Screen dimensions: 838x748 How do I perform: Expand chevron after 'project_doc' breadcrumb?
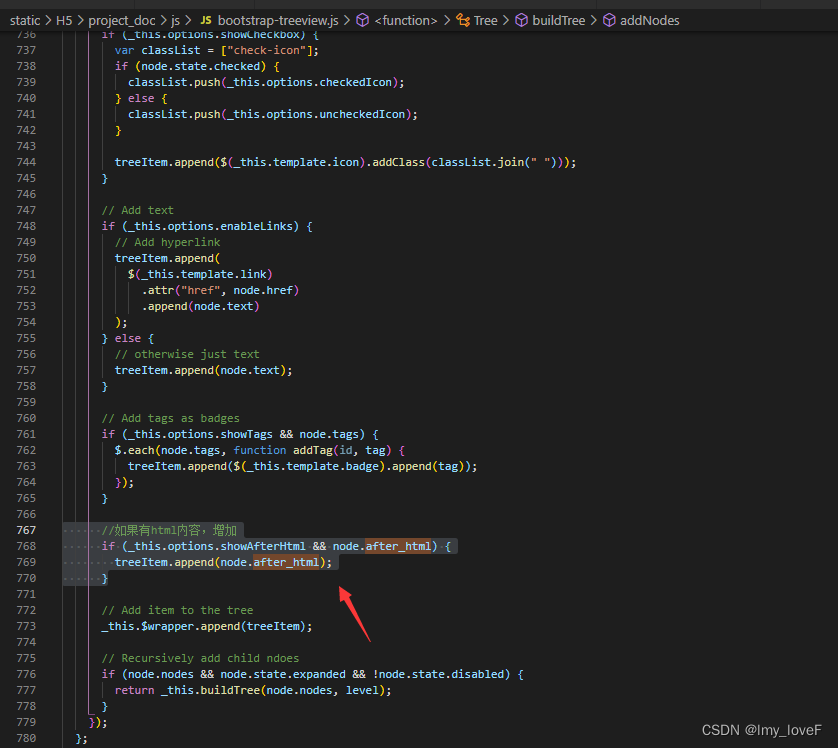(164, 21)
